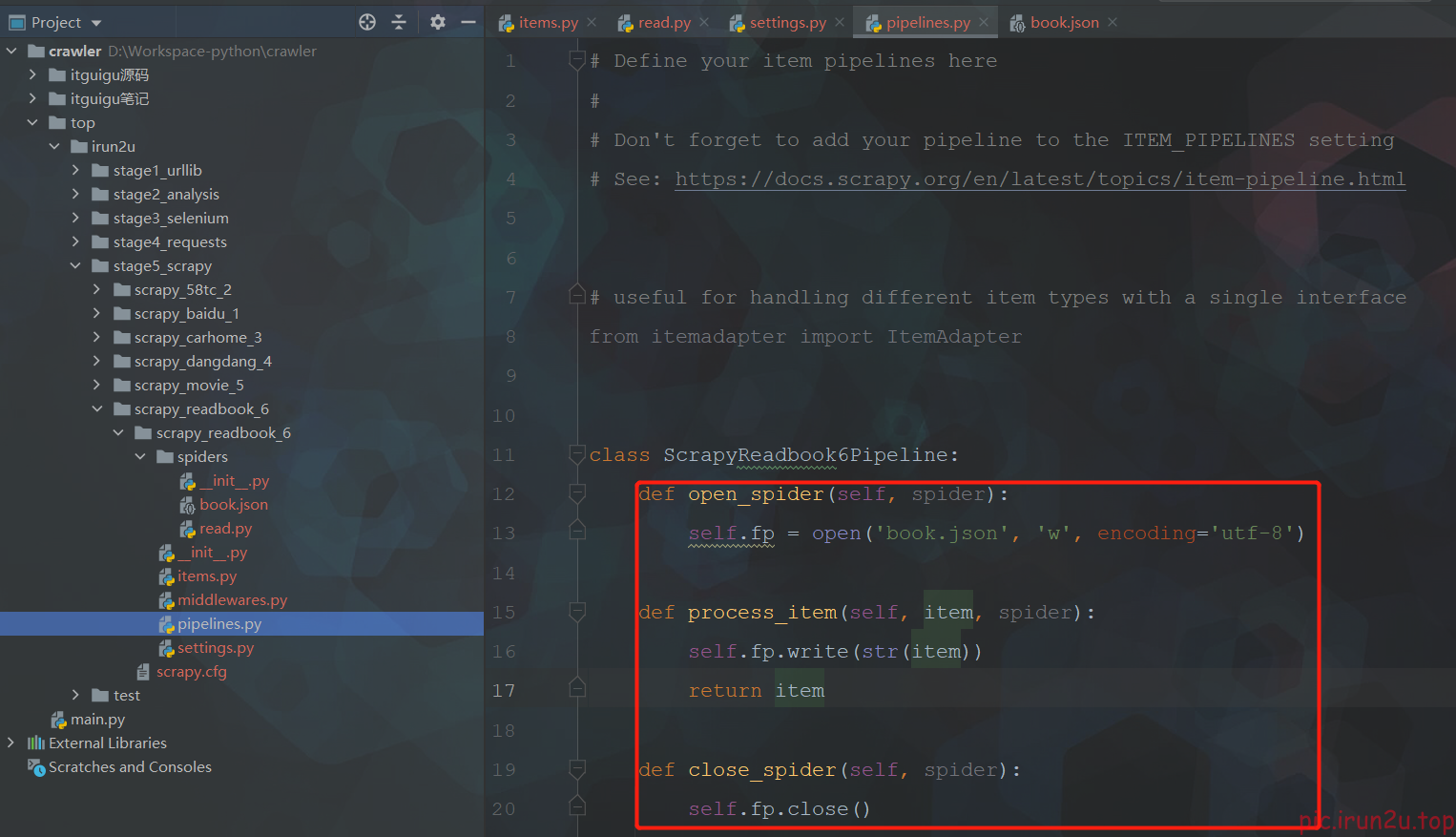Screen dimensions: 1456x837
Task: Toggle fold on process_item method line
Action: pyautogui.click(x=576, y=612)
